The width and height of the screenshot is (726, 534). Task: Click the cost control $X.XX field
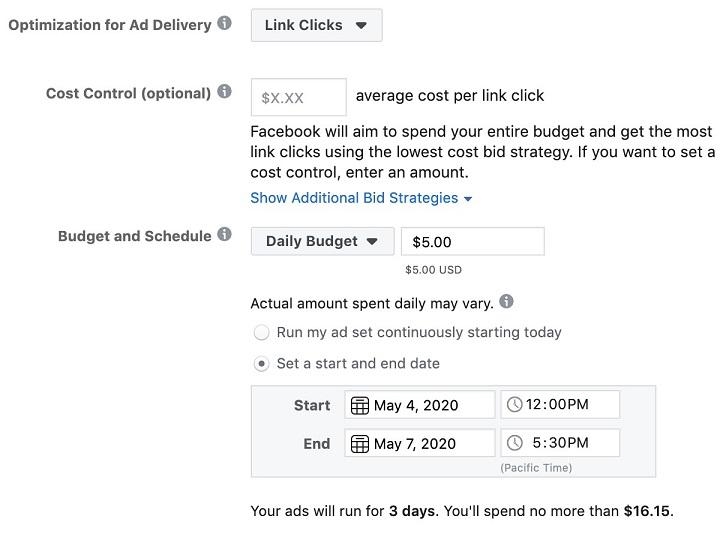point(298,97)
